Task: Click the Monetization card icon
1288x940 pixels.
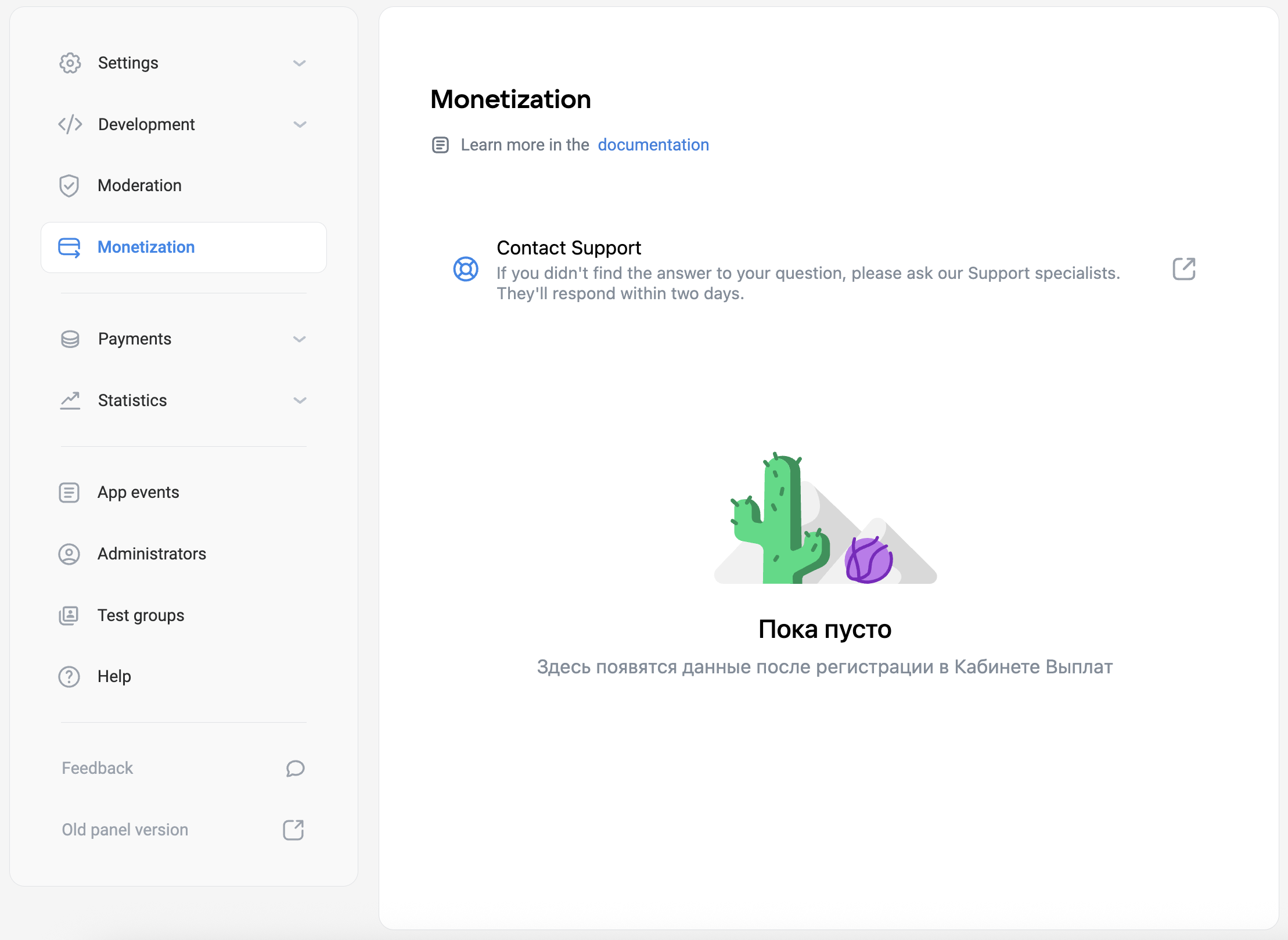Action: click(69, 247)
